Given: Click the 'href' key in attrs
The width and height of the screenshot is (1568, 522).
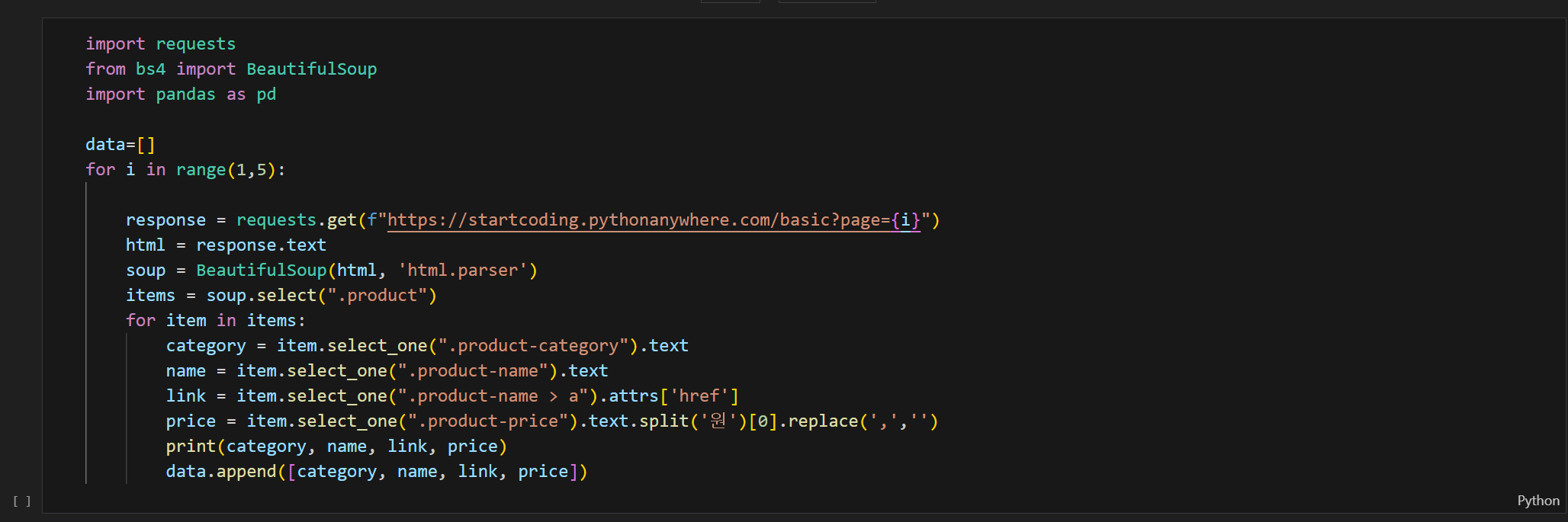Looking at the screenshot, I should click(699, 396).
